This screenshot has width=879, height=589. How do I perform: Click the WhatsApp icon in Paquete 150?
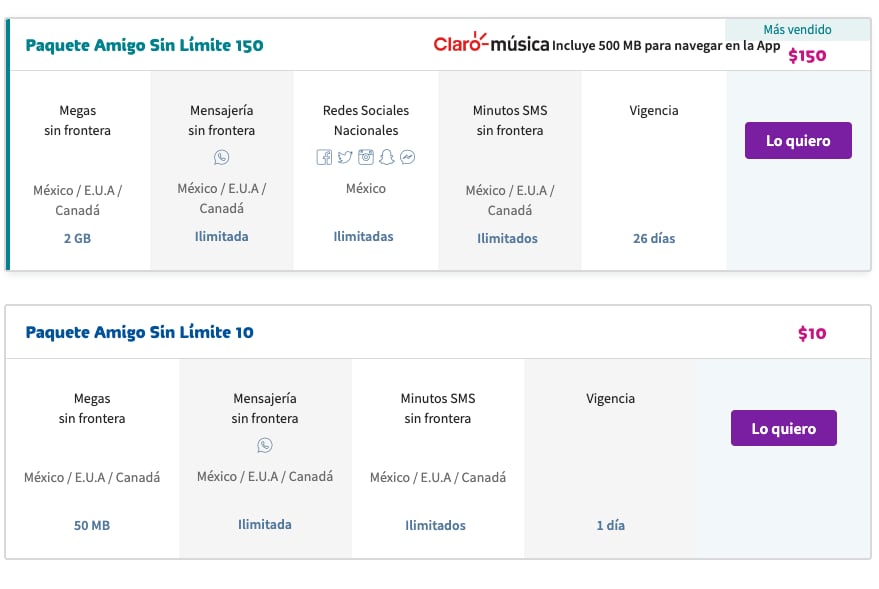[222, 157]
